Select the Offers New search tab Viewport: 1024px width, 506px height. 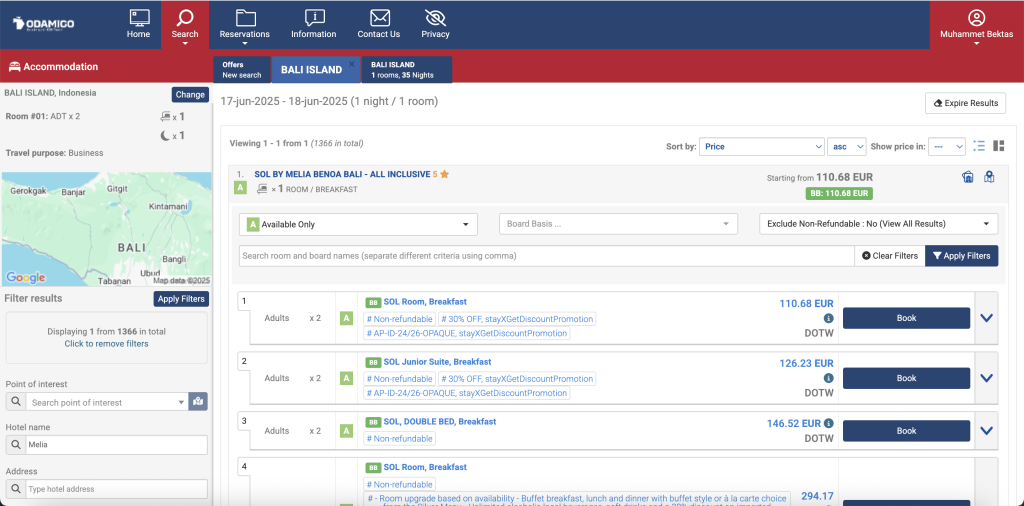[x=242, y=70]
